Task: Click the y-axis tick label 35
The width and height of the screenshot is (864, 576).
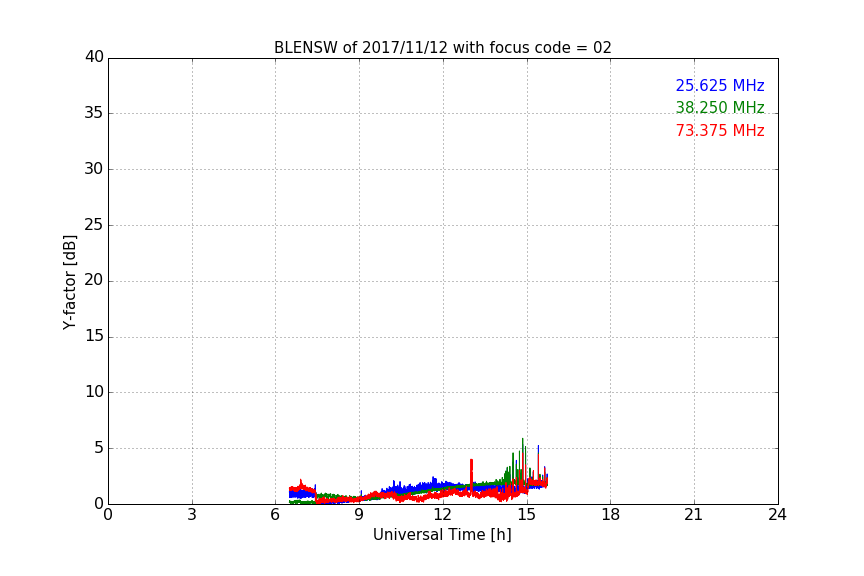Action: pos(94,113)
